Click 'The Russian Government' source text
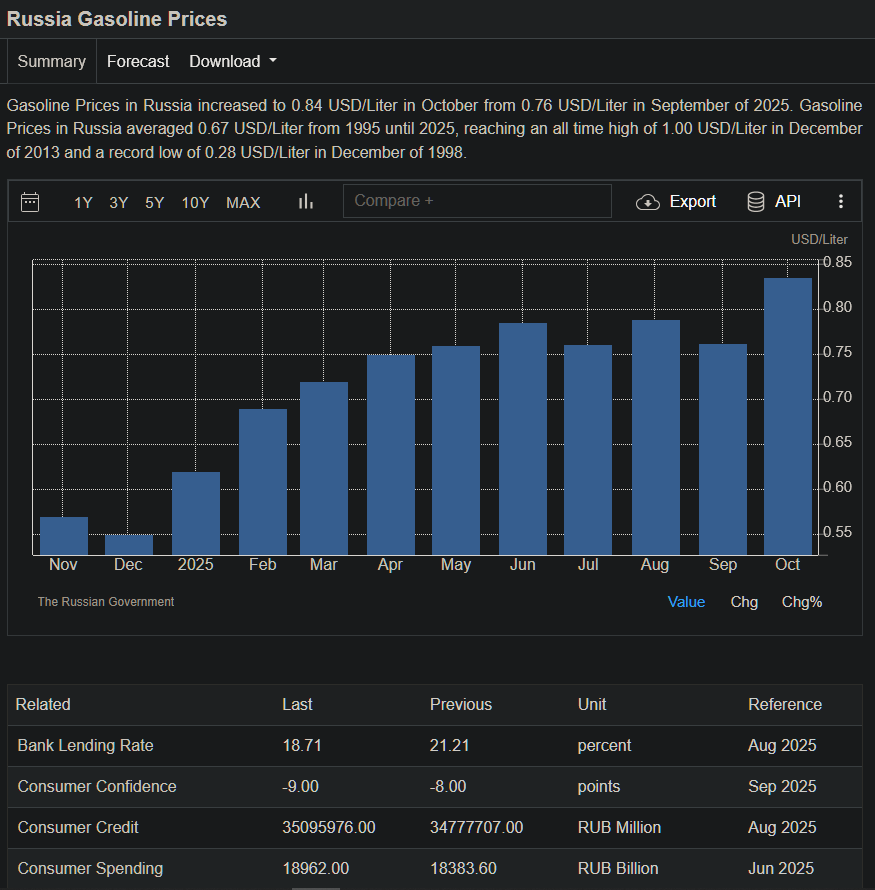 pyautogui.click(x=106, y=602)
